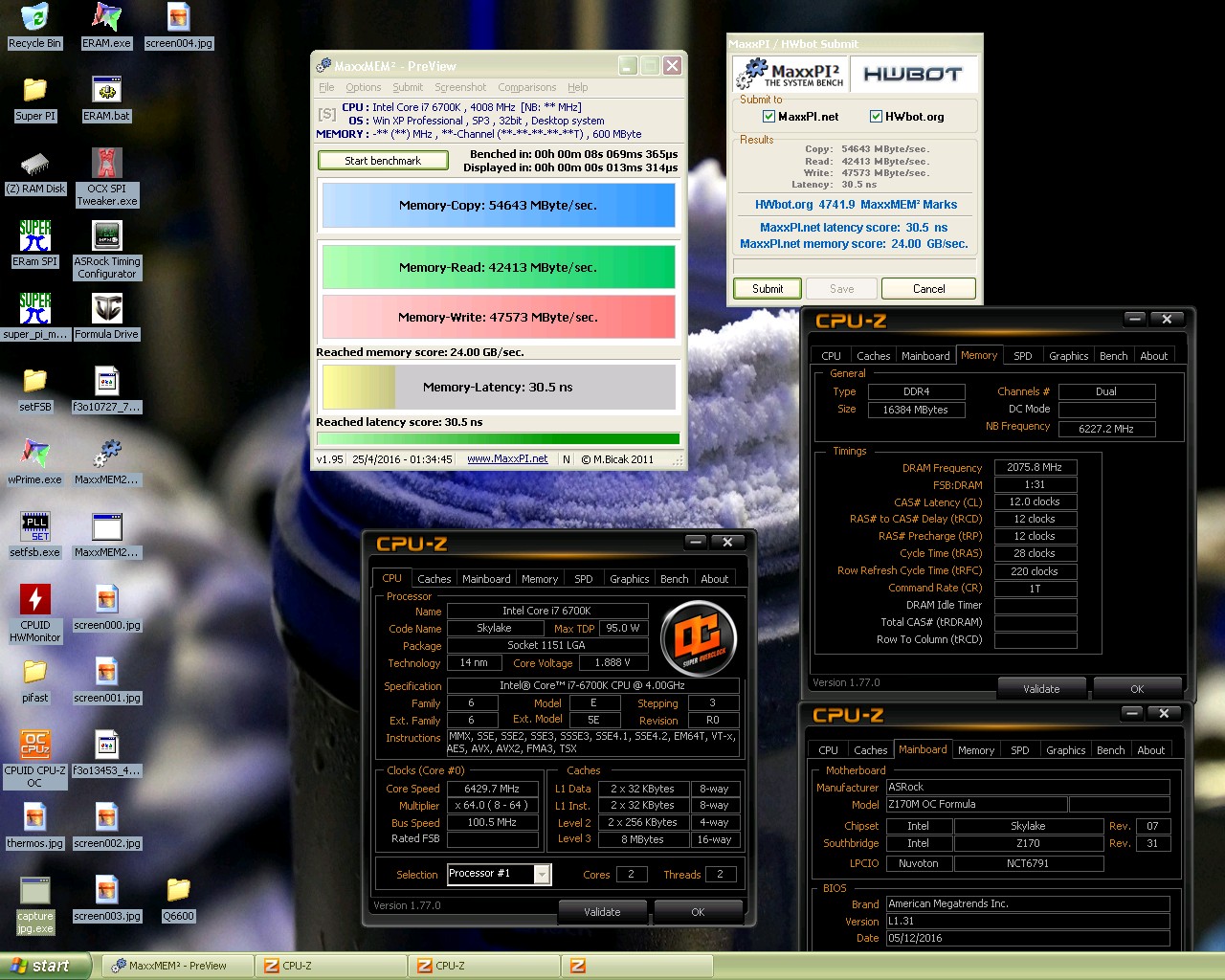The width and height of the screenshot is (1225, 980).
Task: Open Bench tab in CPU tab CPU-Z window
Action: tap(674, 579)
